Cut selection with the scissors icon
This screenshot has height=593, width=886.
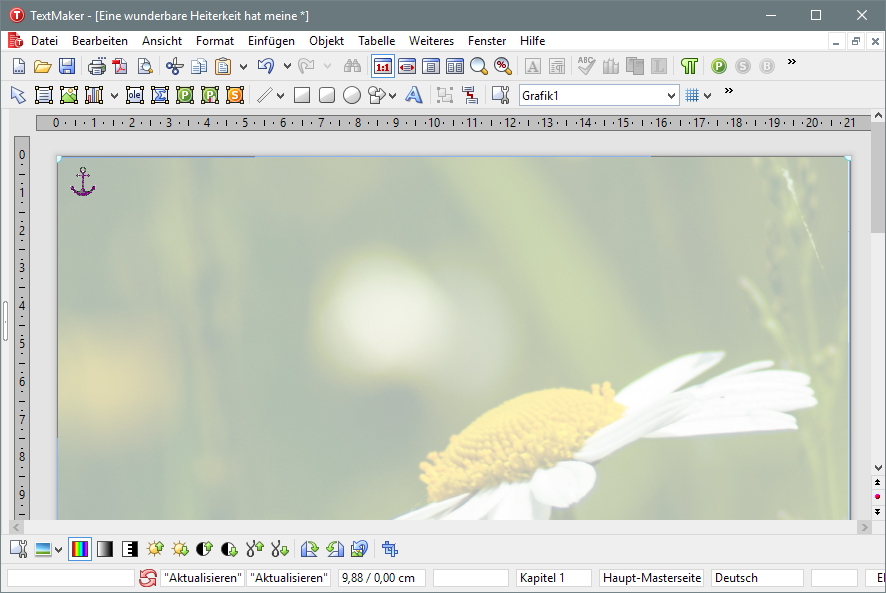pyautogui.click(x=175, y=66)
